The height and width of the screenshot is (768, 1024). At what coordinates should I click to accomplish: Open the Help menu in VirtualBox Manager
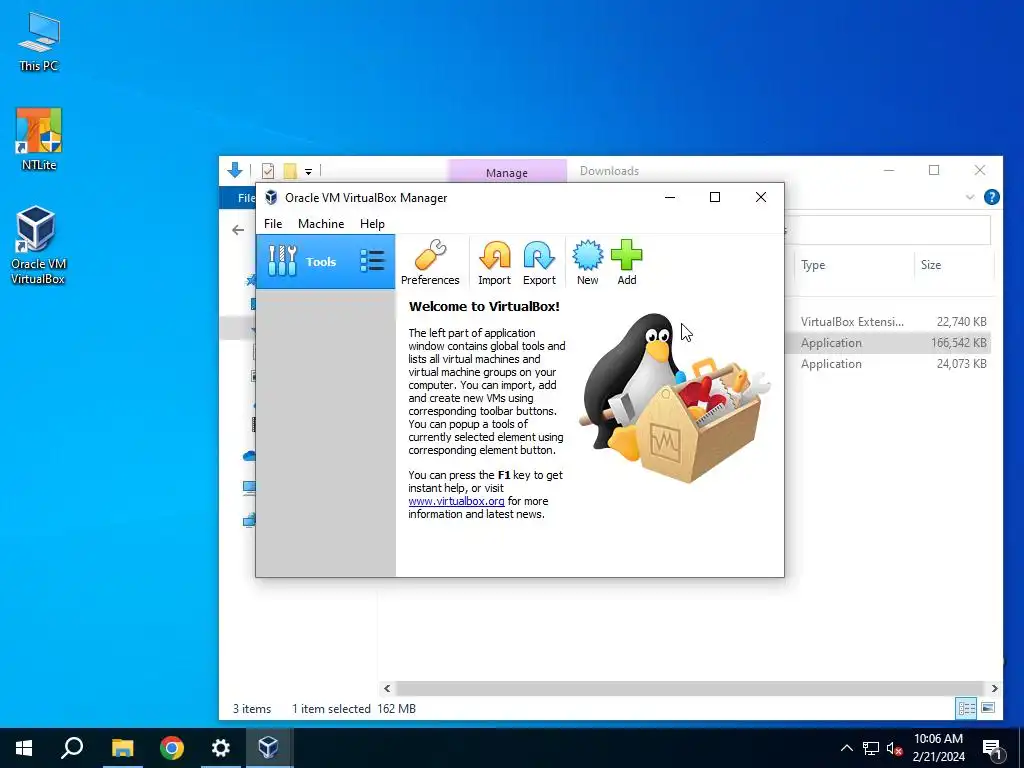pos(372,223)
